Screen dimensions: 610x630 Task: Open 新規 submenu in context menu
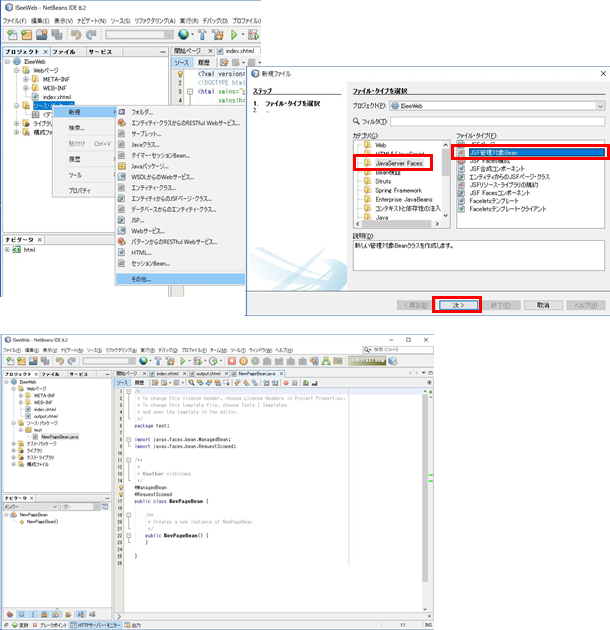(85, 112)
